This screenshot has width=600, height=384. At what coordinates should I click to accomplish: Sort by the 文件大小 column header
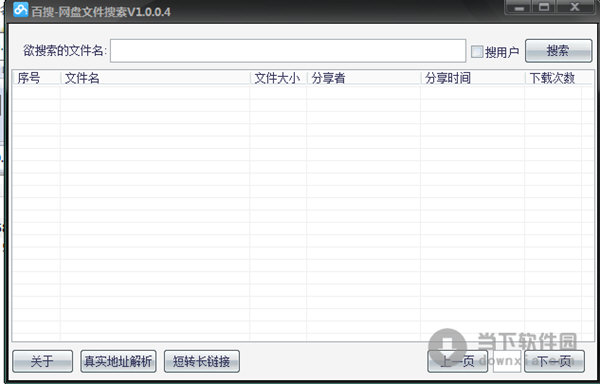click(278, 78)
